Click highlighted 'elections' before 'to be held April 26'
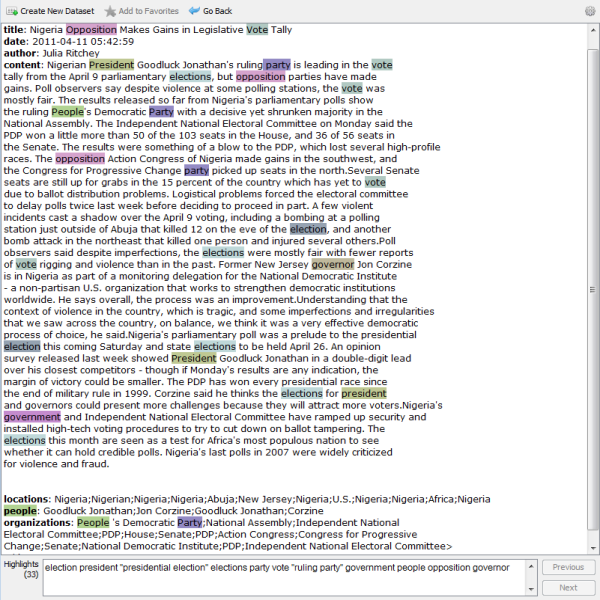Viewport: 600px width, 600px height. 215,347
